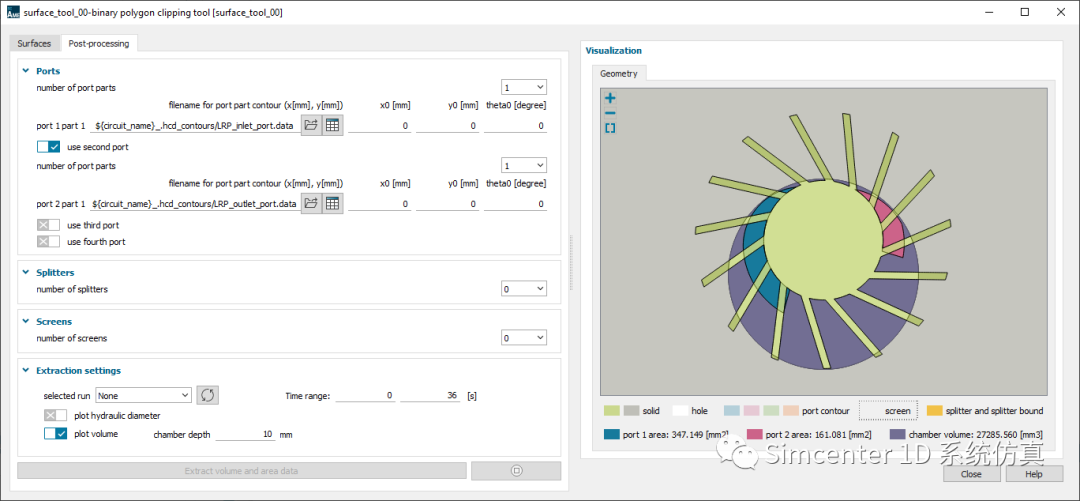Image resolution: width=1080 pixels, height=501 pixels.
Task: Open table editor for port 1 contour
Action: [x=332, y=125]
